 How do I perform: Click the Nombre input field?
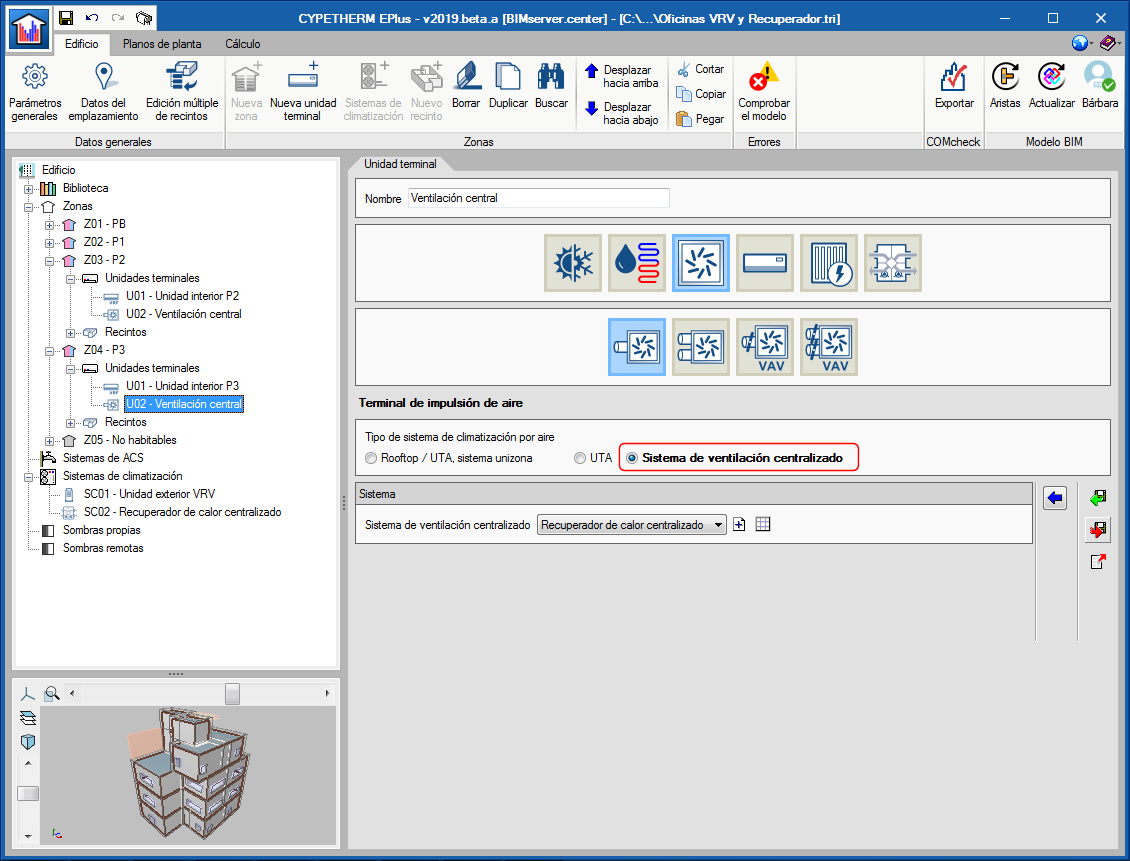click(x=538, y=198)
